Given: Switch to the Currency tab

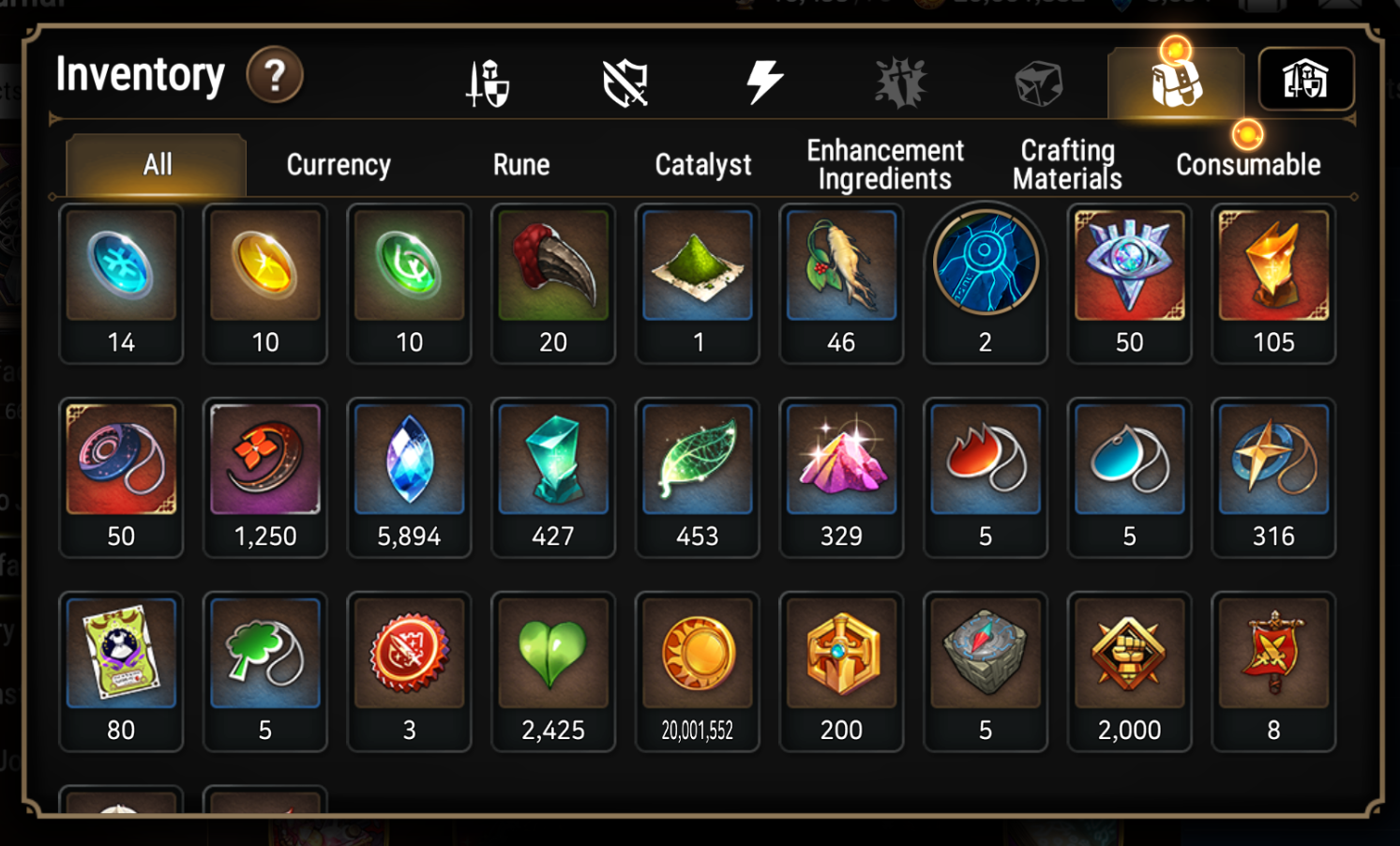Looking at the screenshot, I should coord(339,165).
